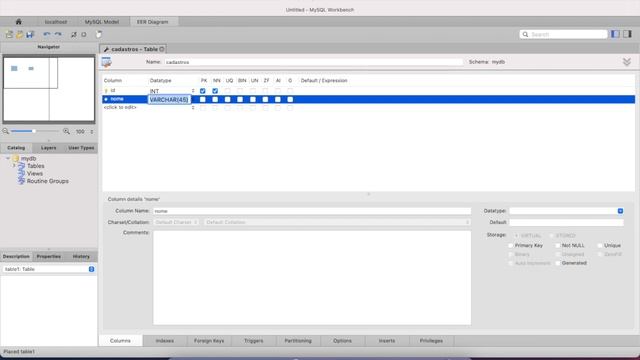Screen dimensions: 640x360
Task: Toggle the grid toolbar icon
Action: (x=74, y=35)
